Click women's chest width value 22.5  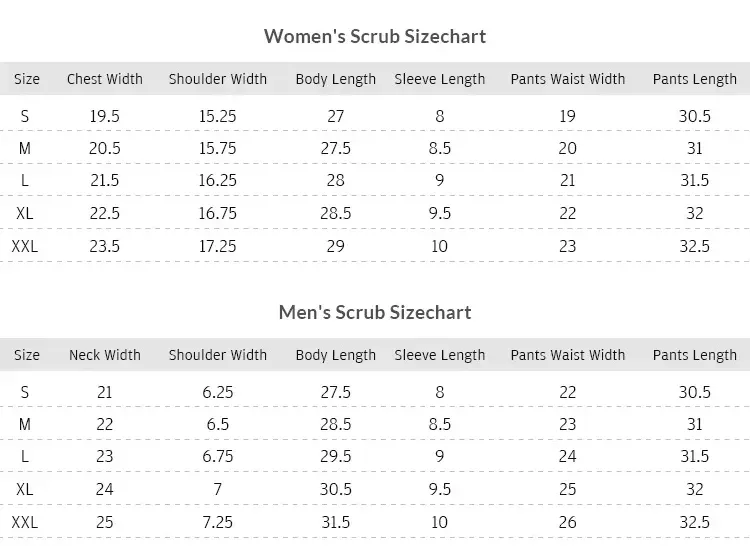[105, 213]
